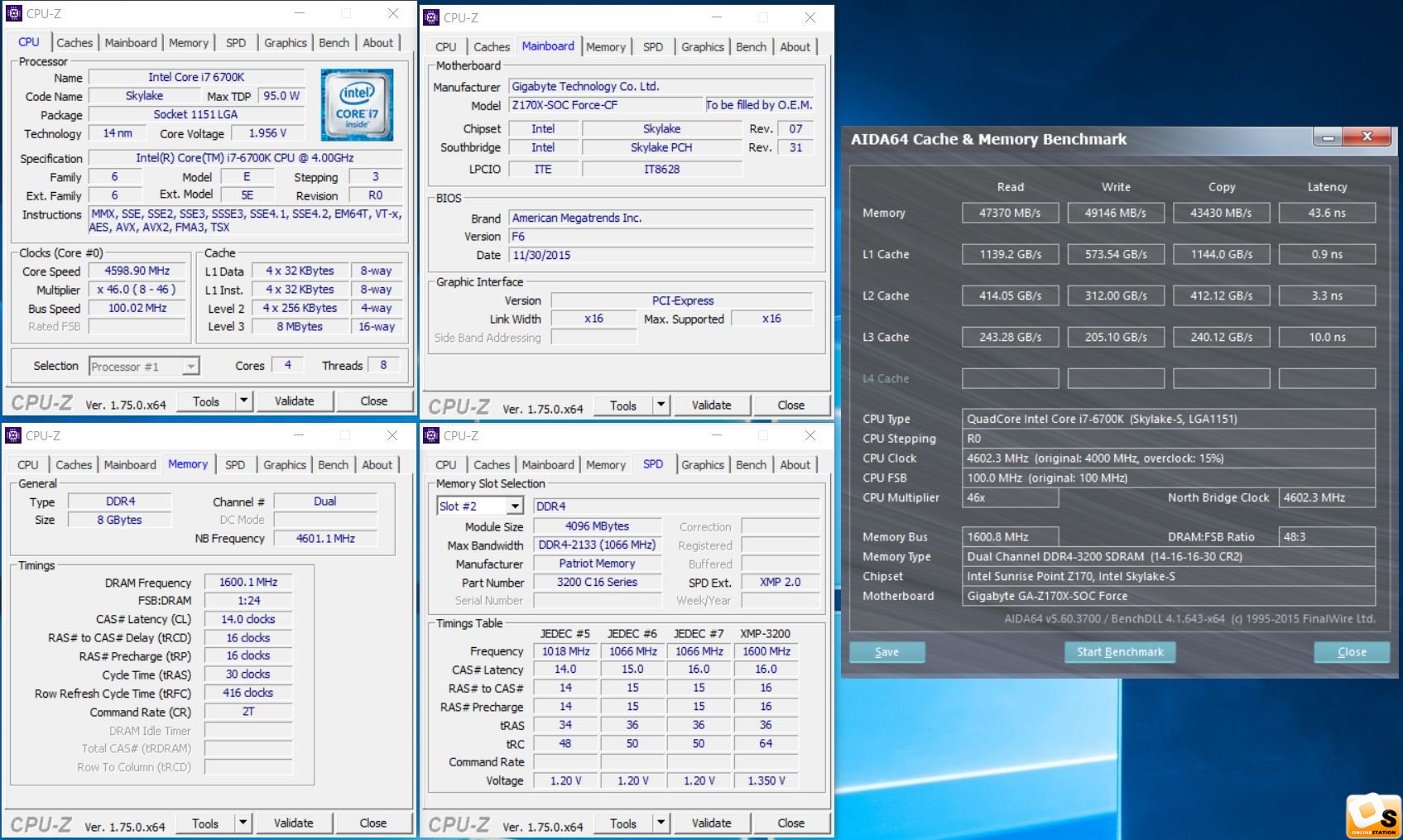
Task: Expand Tools dropdown arrow in Mainboard window
Action: coord(661,405)
